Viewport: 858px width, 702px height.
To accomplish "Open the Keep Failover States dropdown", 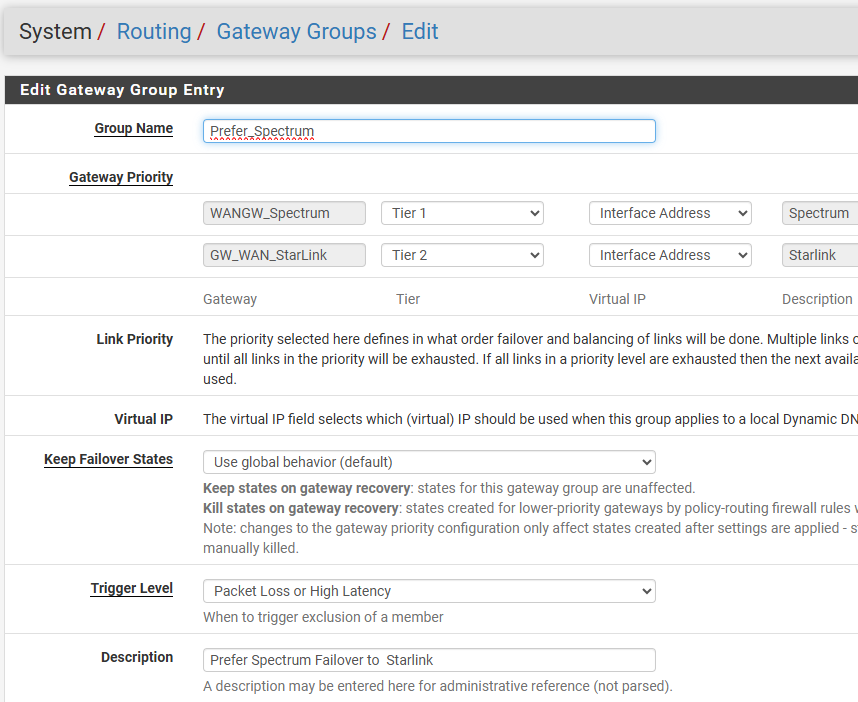I will point(429,462).
